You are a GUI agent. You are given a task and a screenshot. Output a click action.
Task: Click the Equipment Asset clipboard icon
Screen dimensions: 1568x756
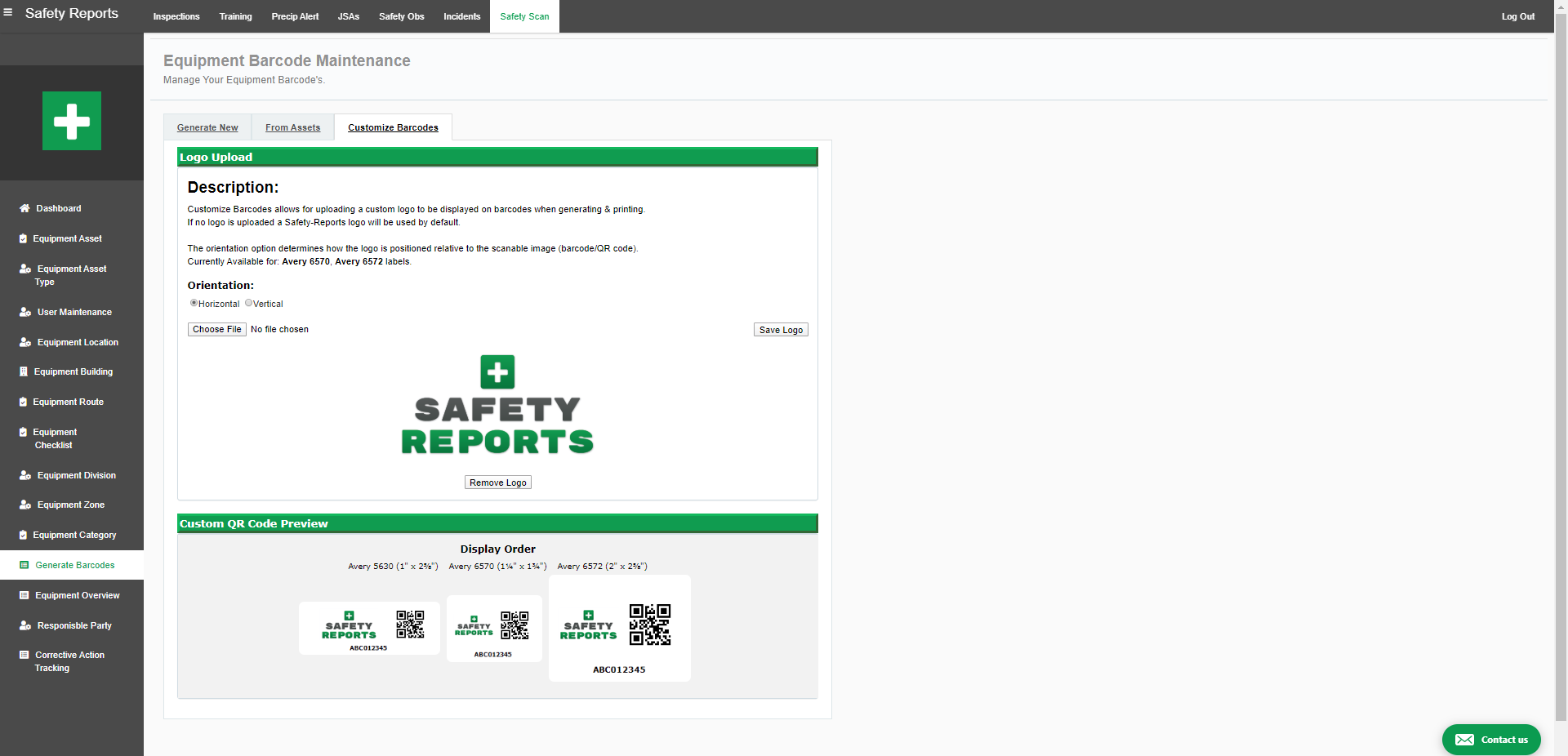(24, 238)
